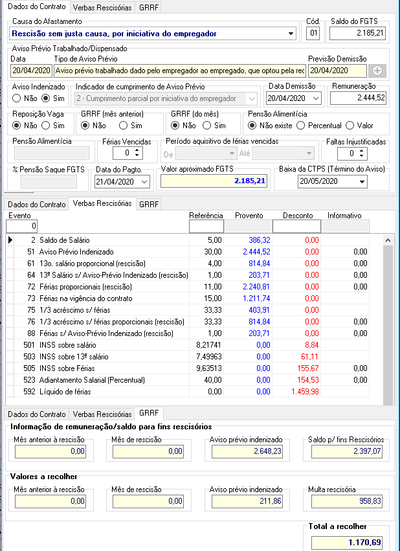Open the 'Até' período aquisitivo dropdown
The image size is (400, 551).
pos(309,154)
